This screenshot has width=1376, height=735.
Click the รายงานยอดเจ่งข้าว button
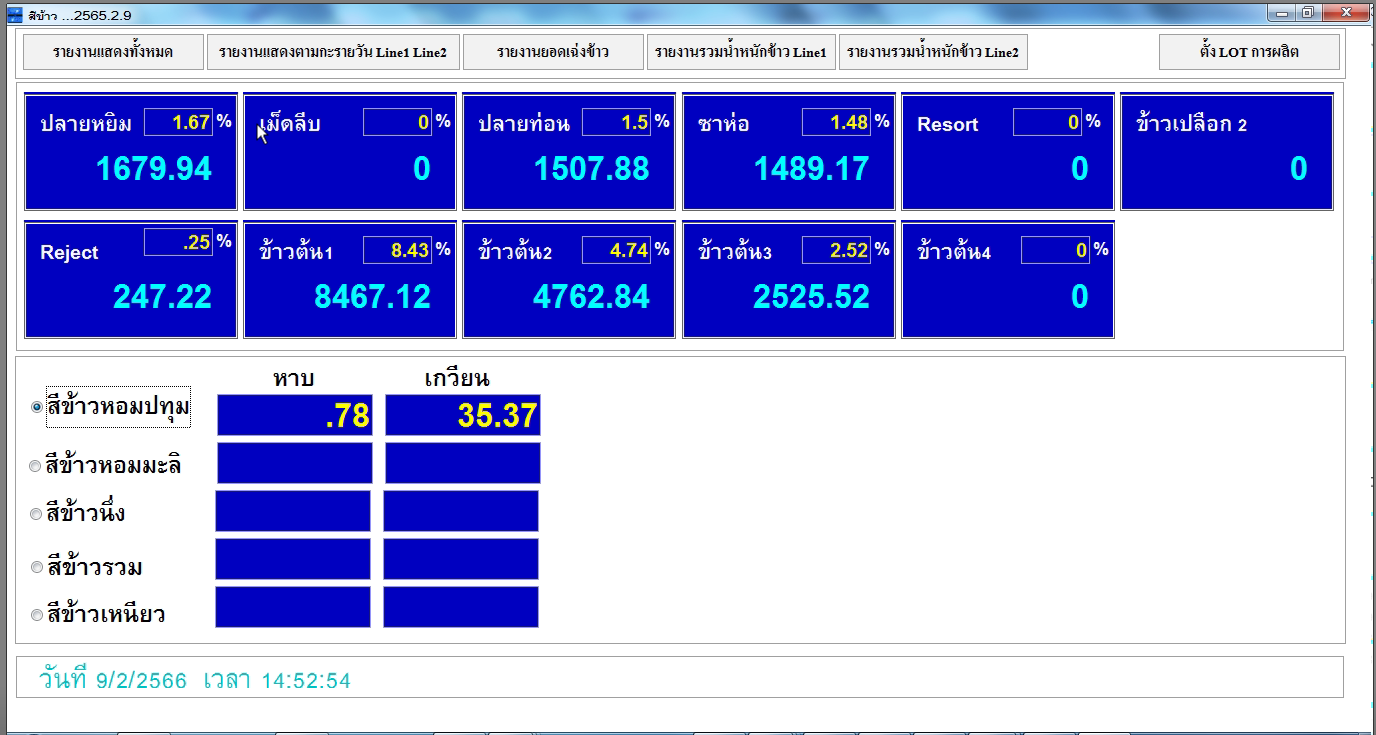coord(553,52)
